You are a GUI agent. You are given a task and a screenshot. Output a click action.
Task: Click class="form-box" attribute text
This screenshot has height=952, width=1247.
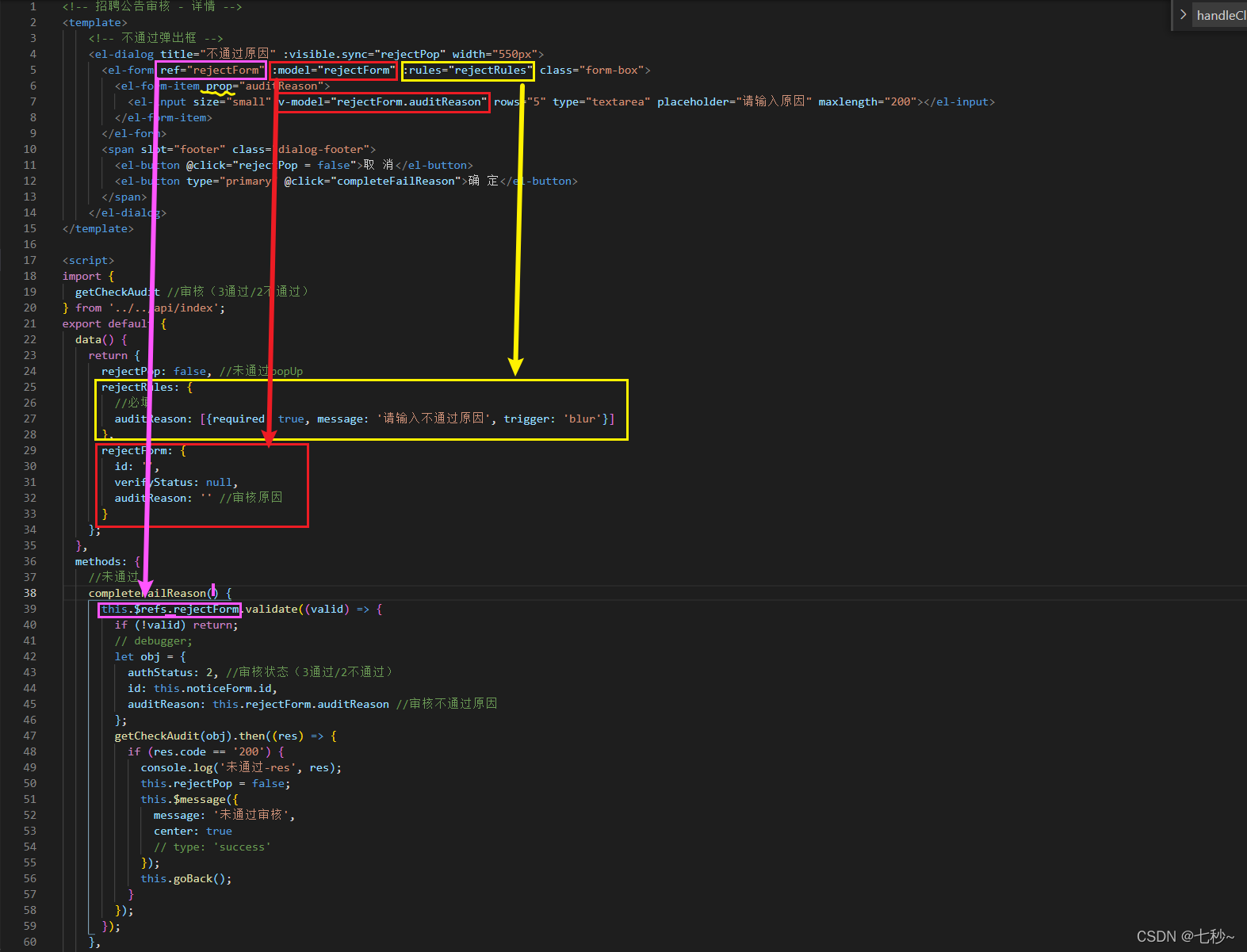pyautogui.click(x=592, y=70)
